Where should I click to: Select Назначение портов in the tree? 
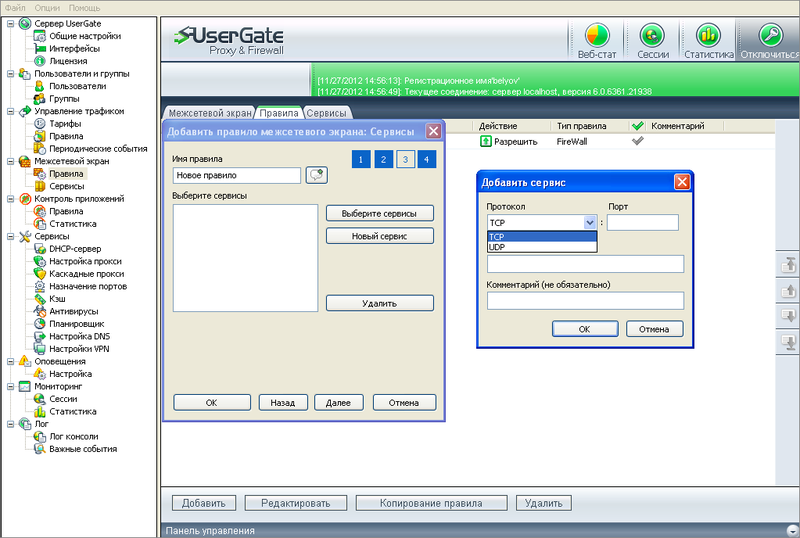pyautogui.click(x=88, y=286)
